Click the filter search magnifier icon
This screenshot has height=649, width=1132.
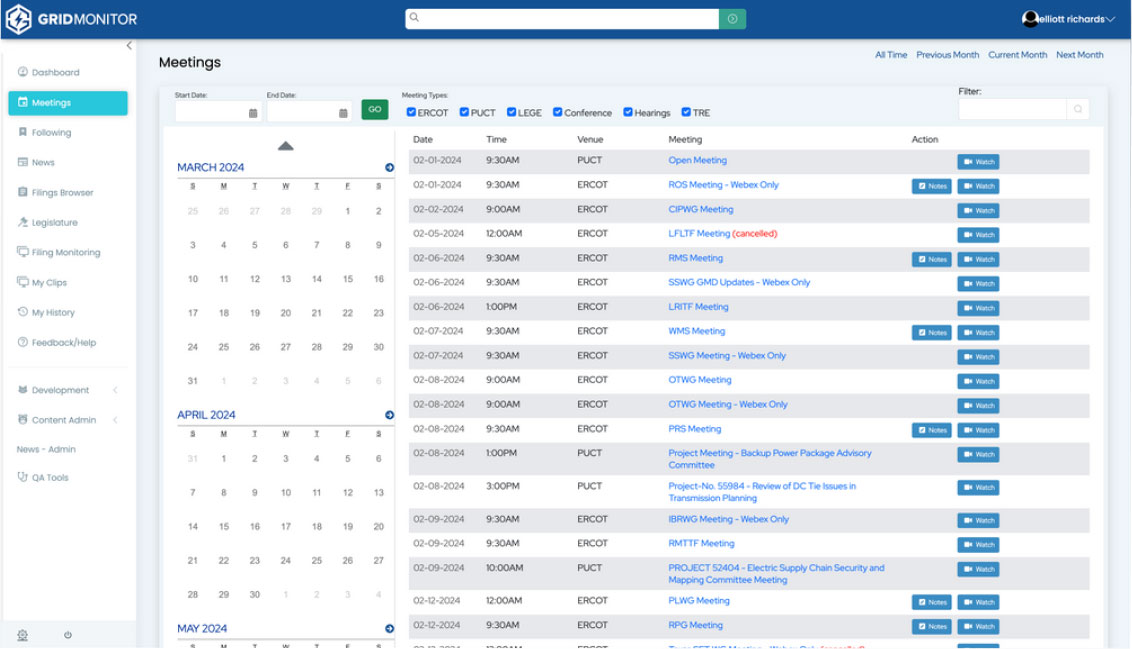(x=1077, y=109)
